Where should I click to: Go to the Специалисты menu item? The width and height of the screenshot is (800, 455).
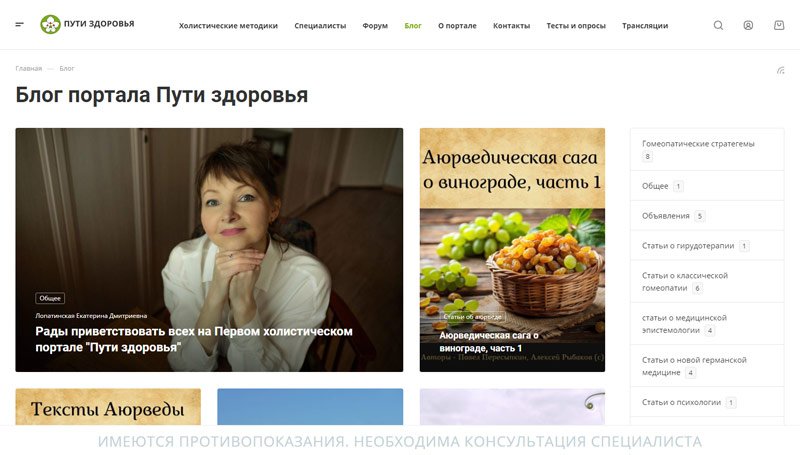(320, 26)
